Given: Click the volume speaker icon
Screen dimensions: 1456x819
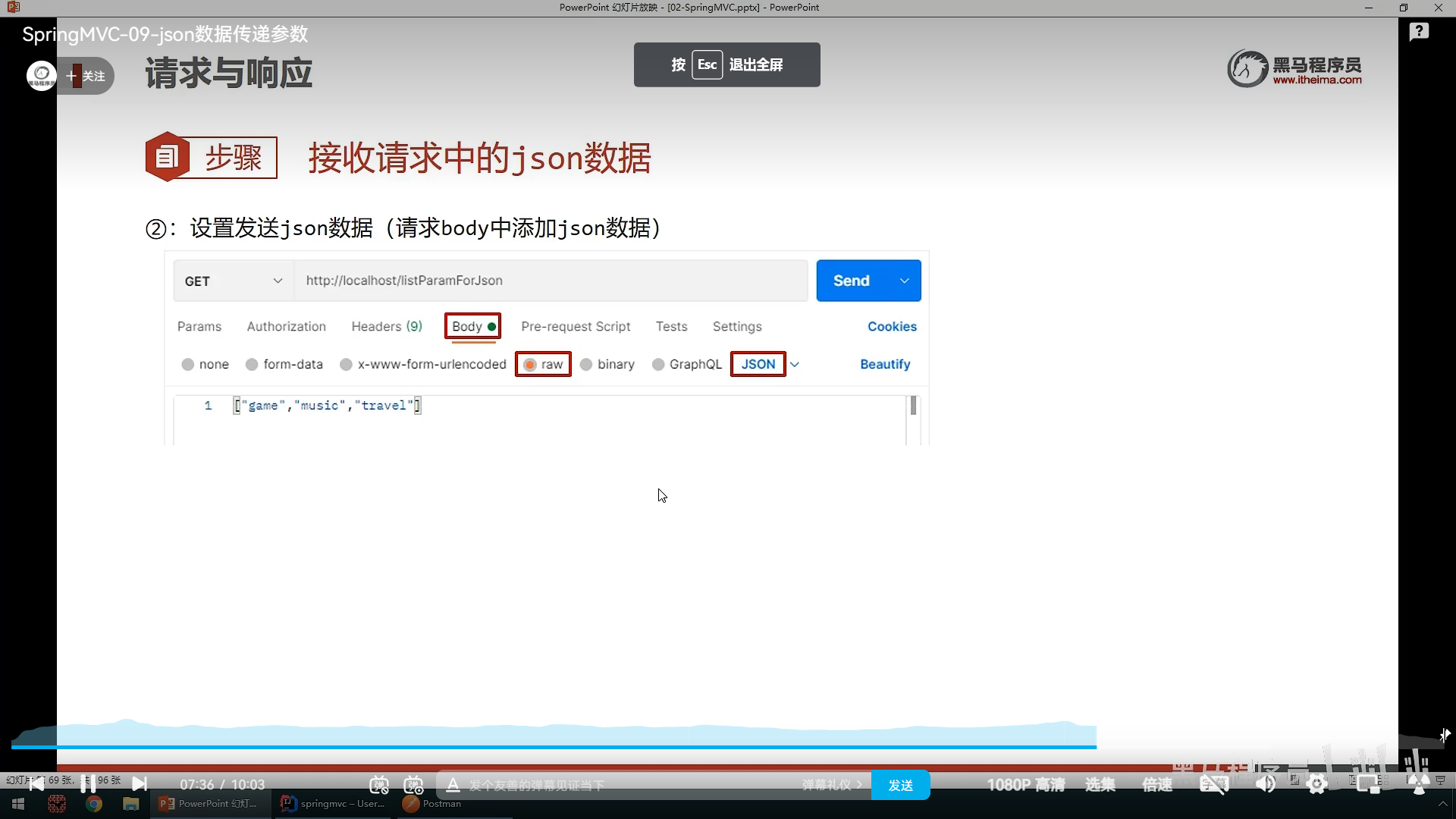Looking at the screenshot, I should (x=1265, y=784).
